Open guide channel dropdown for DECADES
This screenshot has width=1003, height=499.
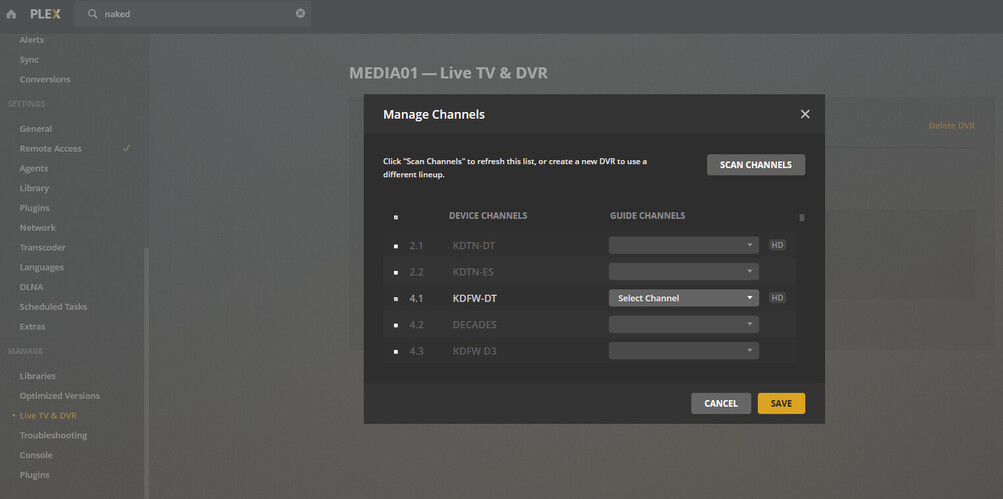[684, 324]
